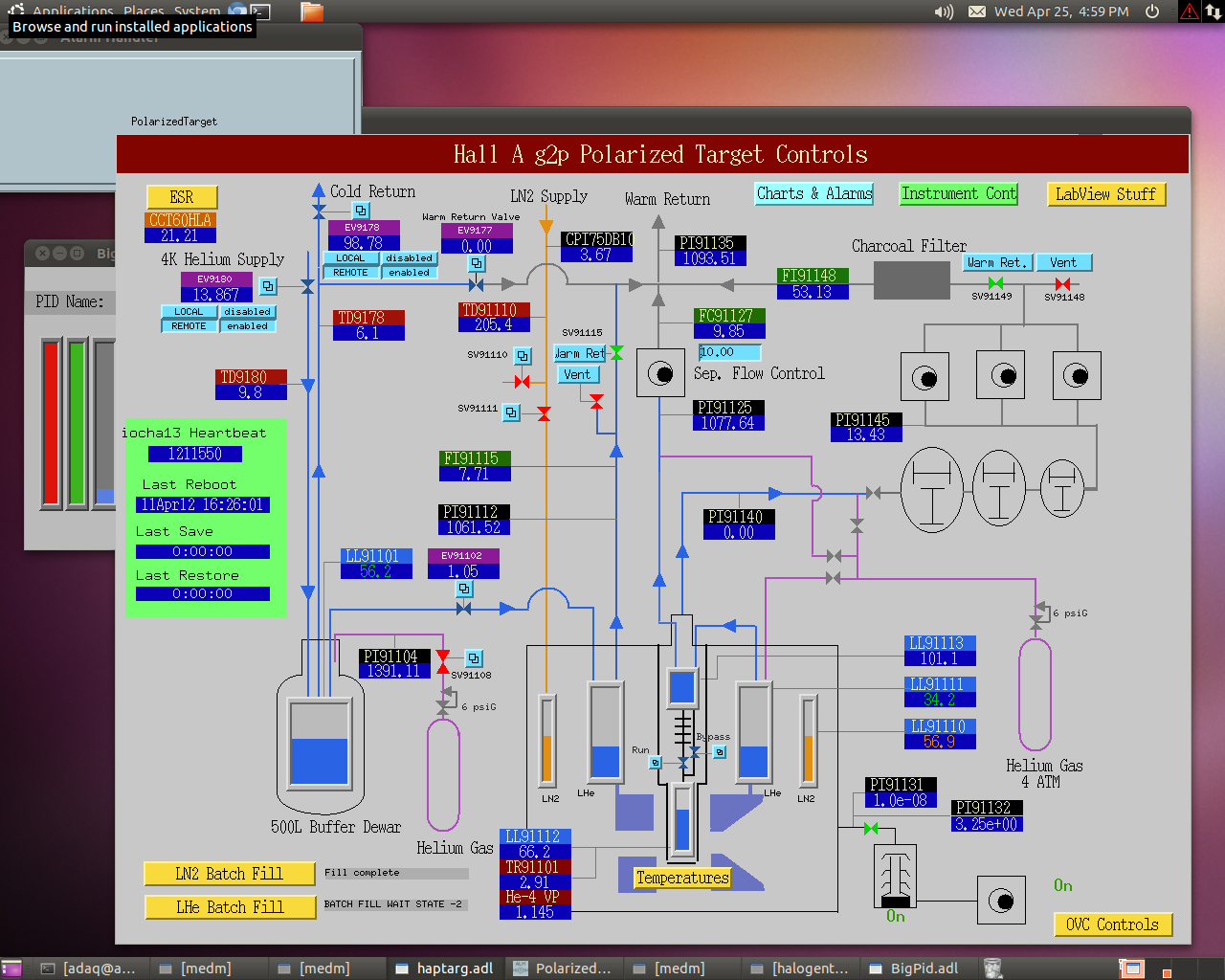1225x980 pixels.
Task: Open the ESR related display
Action: [x=182, y=197]
